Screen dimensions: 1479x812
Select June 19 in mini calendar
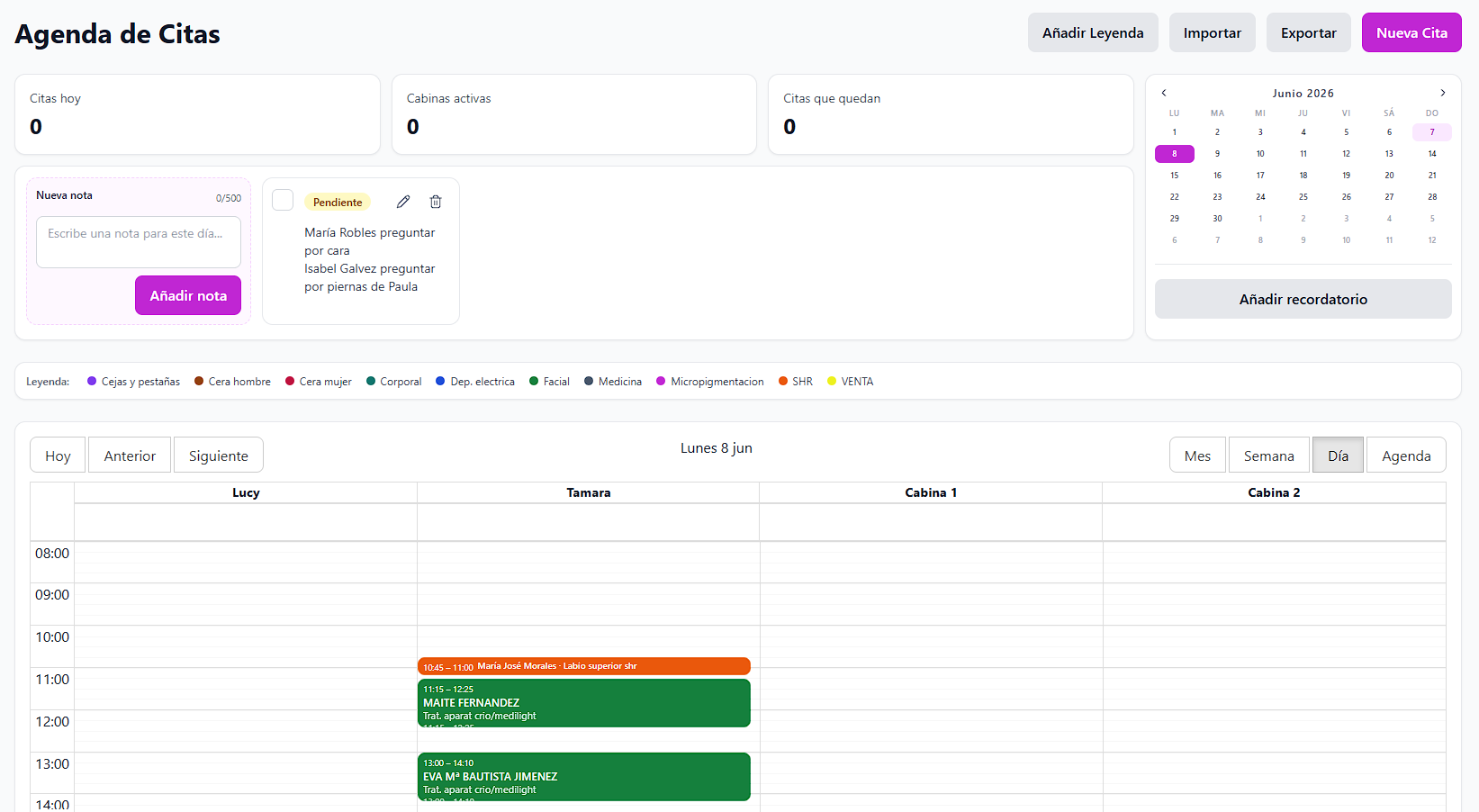(1346, 176)
